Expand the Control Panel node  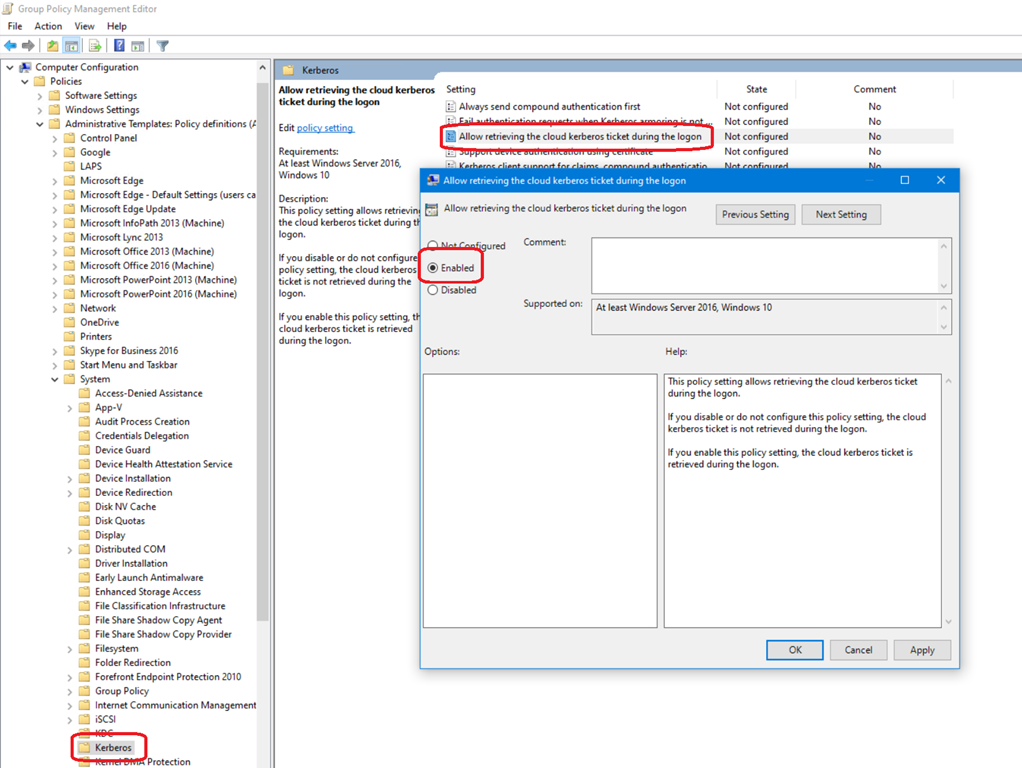point(55,138)
